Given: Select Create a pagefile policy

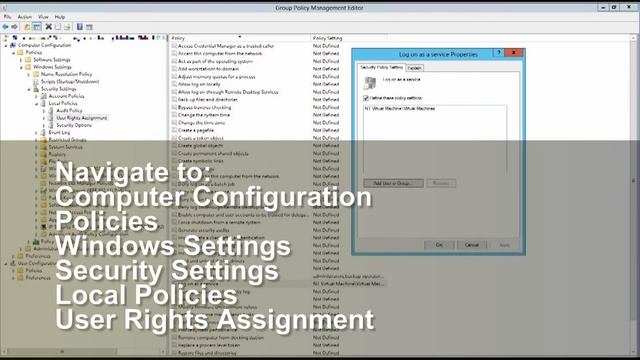Looking at the screenshot, I should [196, 130].
